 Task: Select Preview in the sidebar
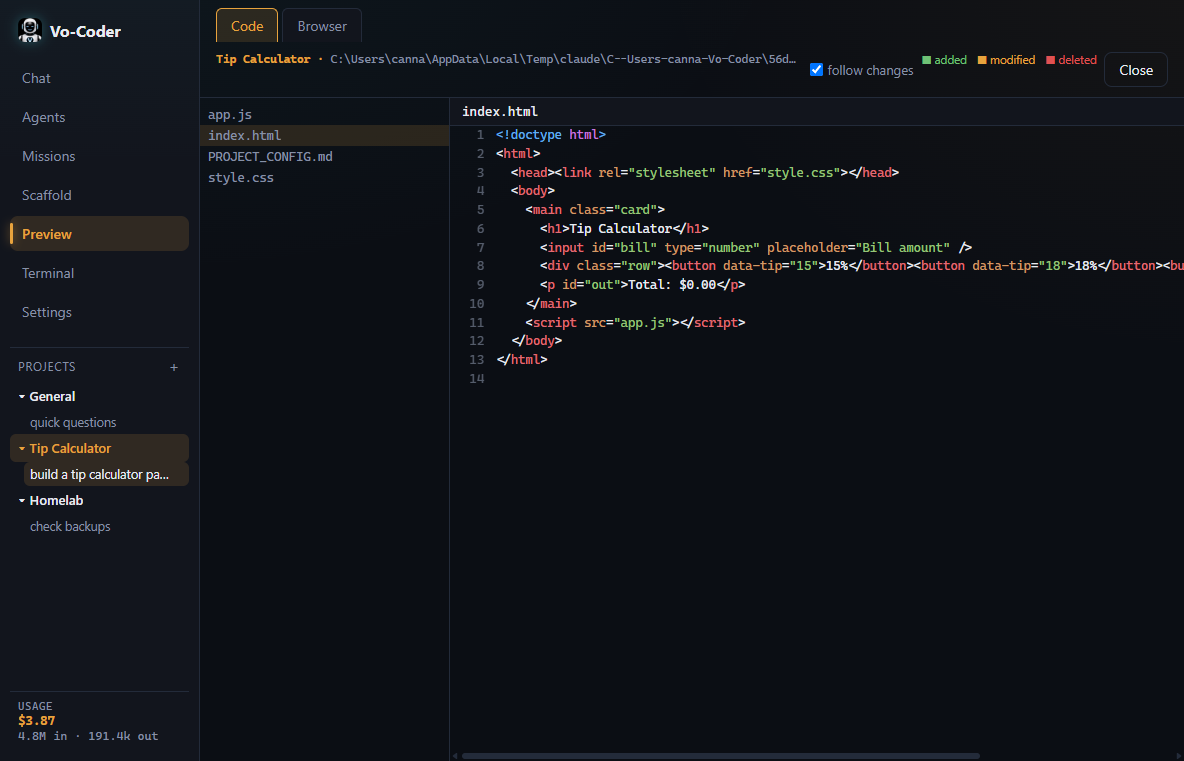point(100,234)
